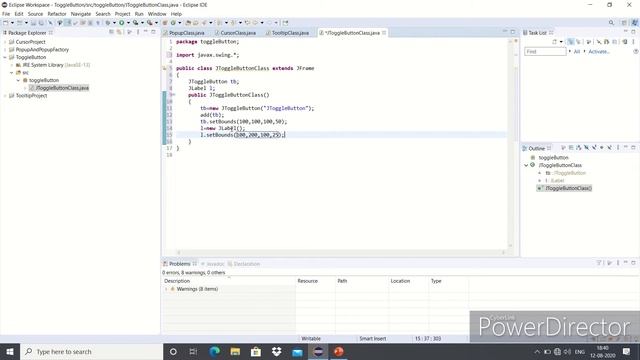Minimize the Package Explorer panel
This screenshot has width=640, height=360.
146,32
